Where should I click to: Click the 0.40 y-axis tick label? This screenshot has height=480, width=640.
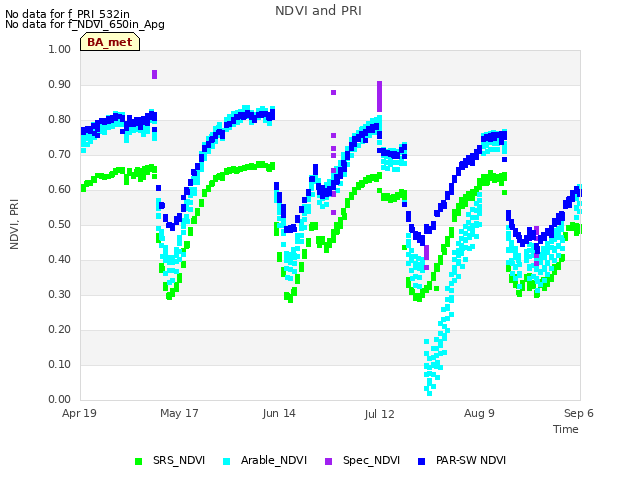pyautogui.click(x=60, y=260)
